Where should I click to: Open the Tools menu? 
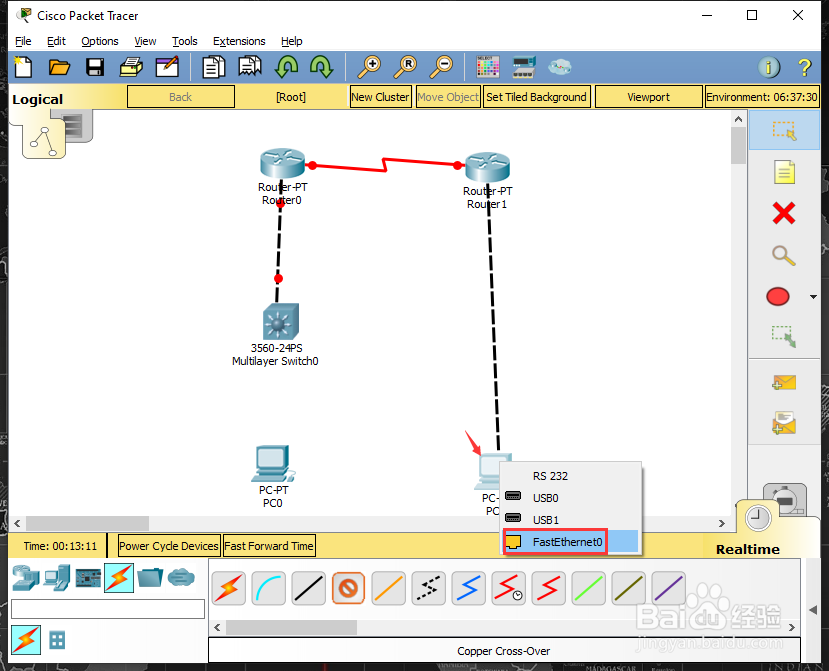pos(185,41)
